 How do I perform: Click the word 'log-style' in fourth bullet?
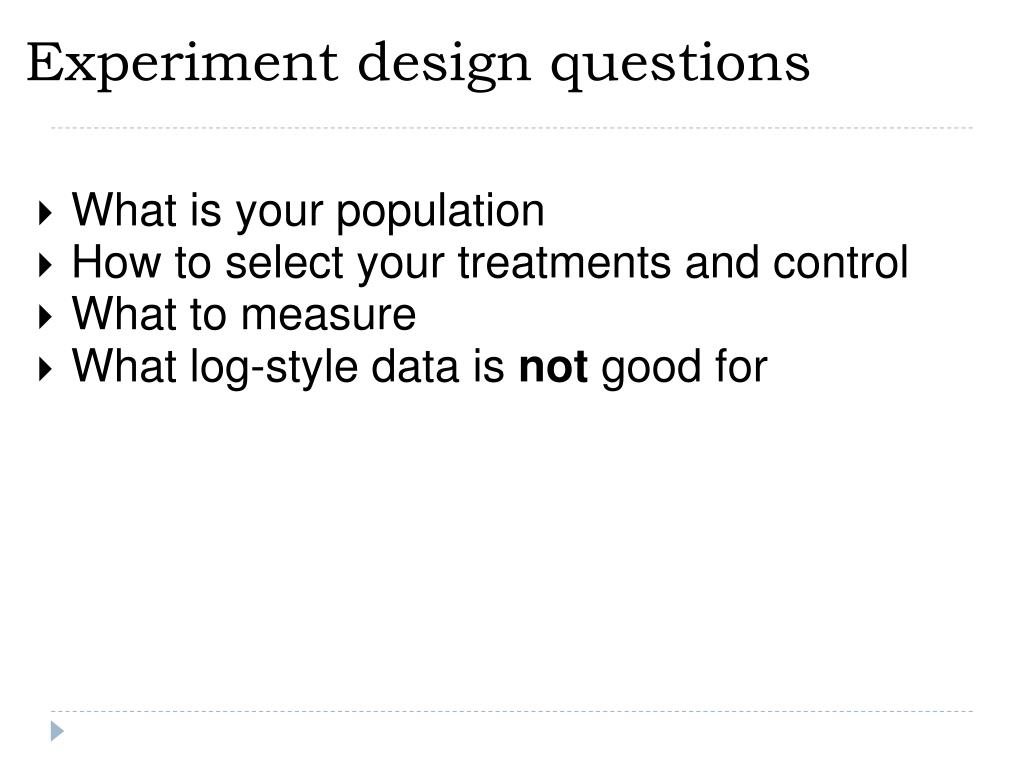(x=274, y=368)
